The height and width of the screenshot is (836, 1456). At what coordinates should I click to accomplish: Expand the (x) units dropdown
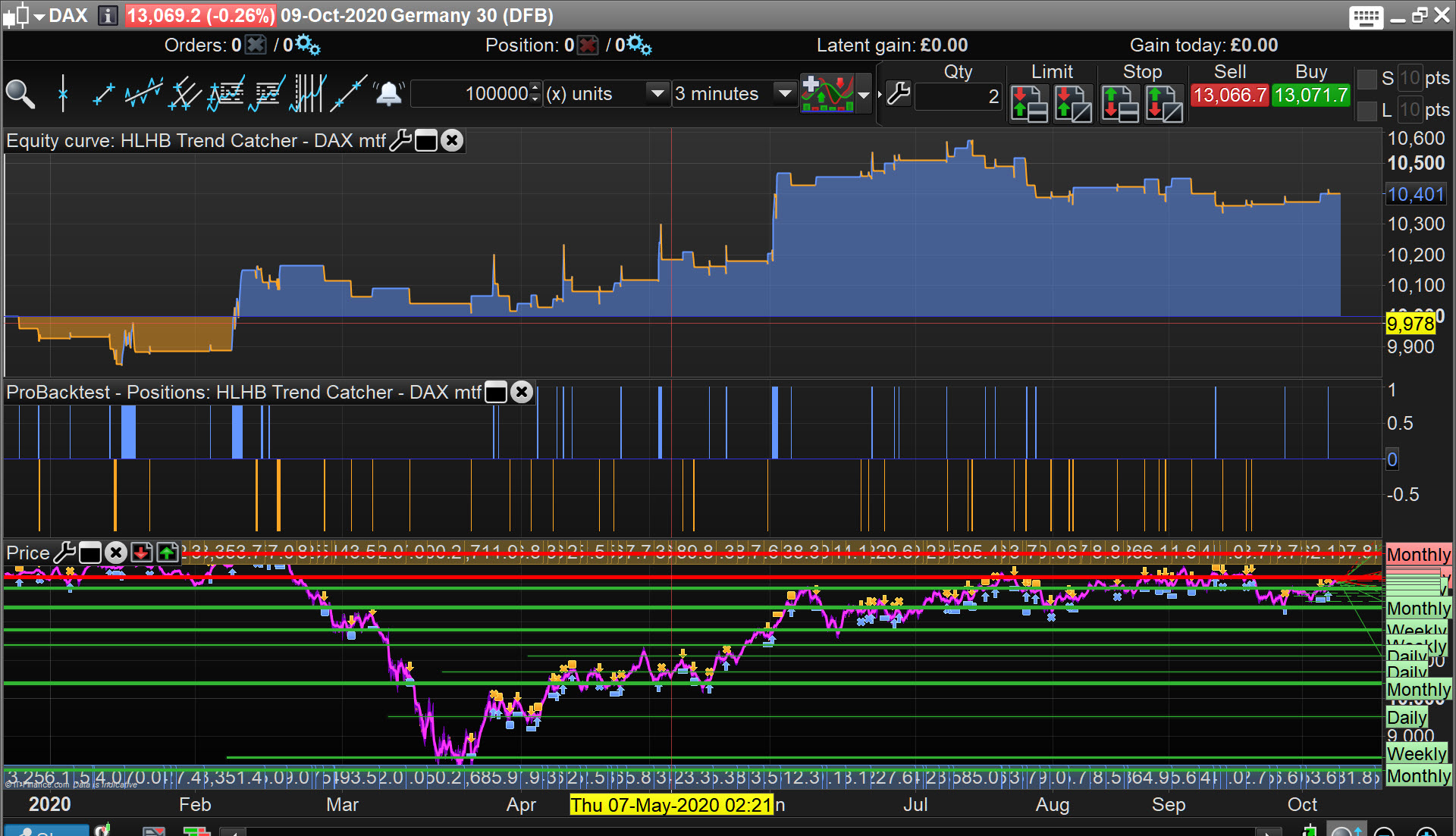pos(657,94)
